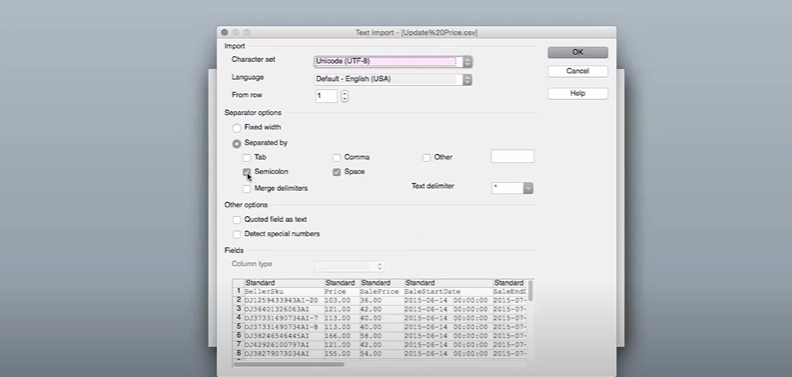
Task: Click row number 1 in preview
Action: pyautogui.click(x=238, y=292)
